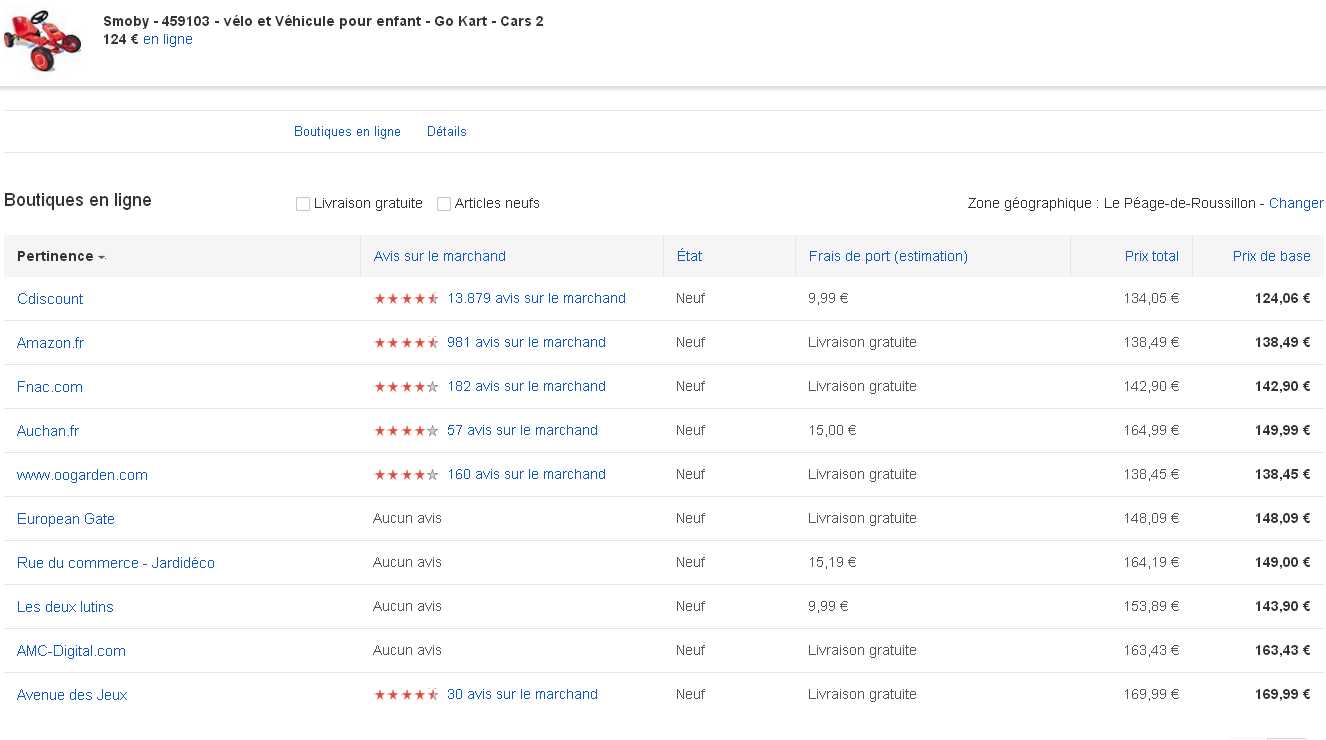The image size is (1326, 740).
Task: Click the 'en ligne' link near price
Action: point(168,39)
